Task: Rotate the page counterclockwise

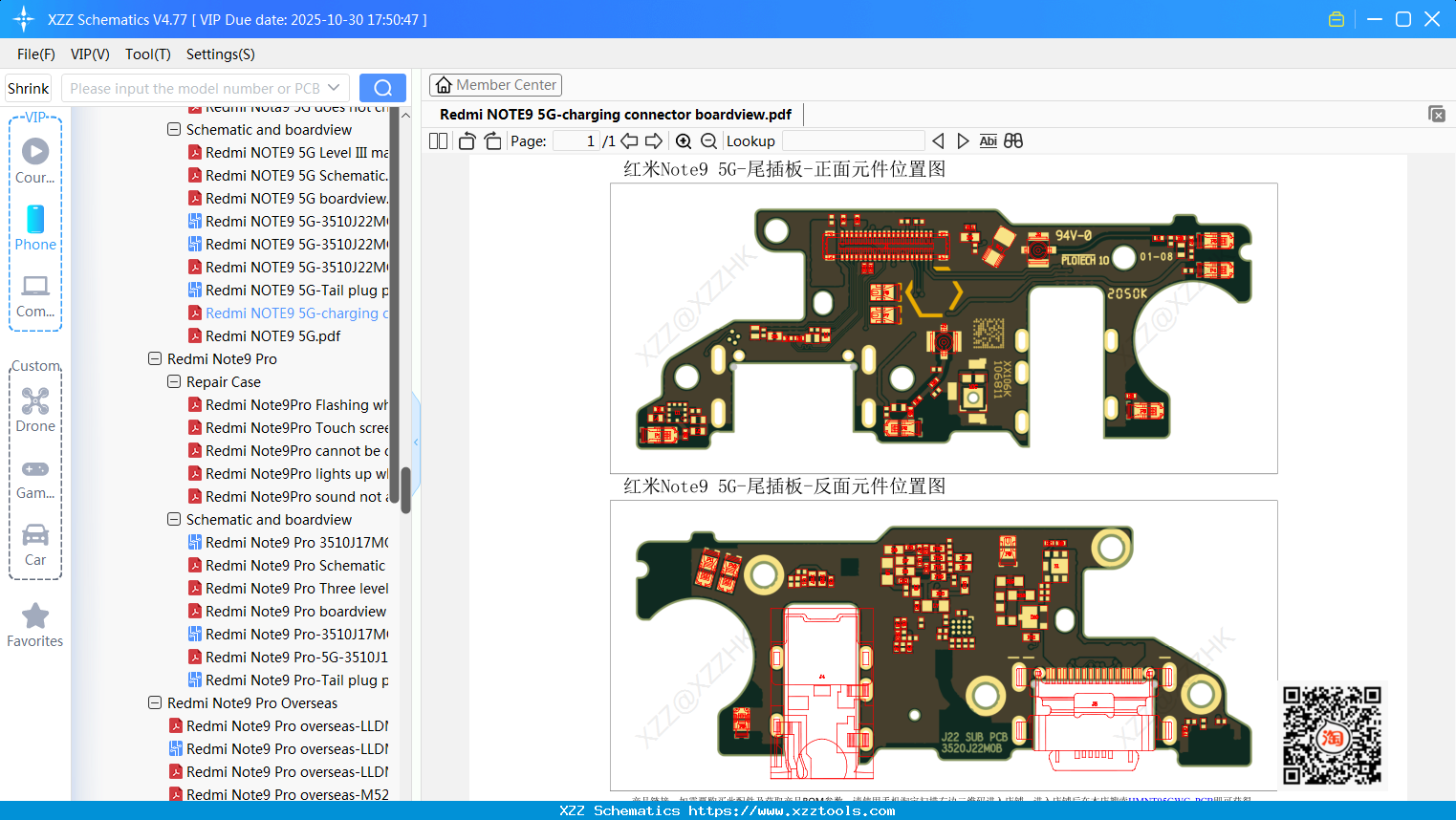Action: pos(466,140)
